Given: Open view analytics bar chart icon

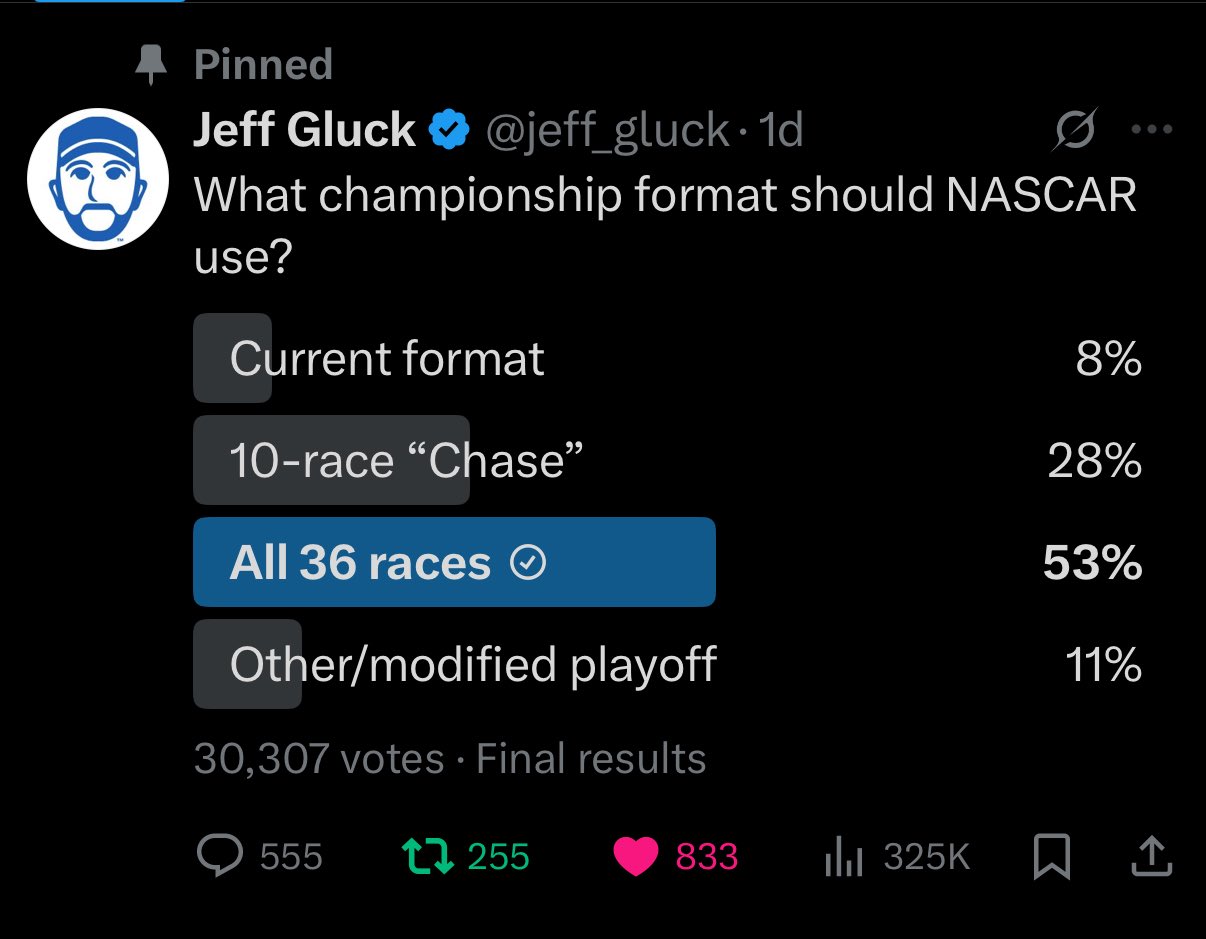Looking at the screenshot, I should 842,857.
